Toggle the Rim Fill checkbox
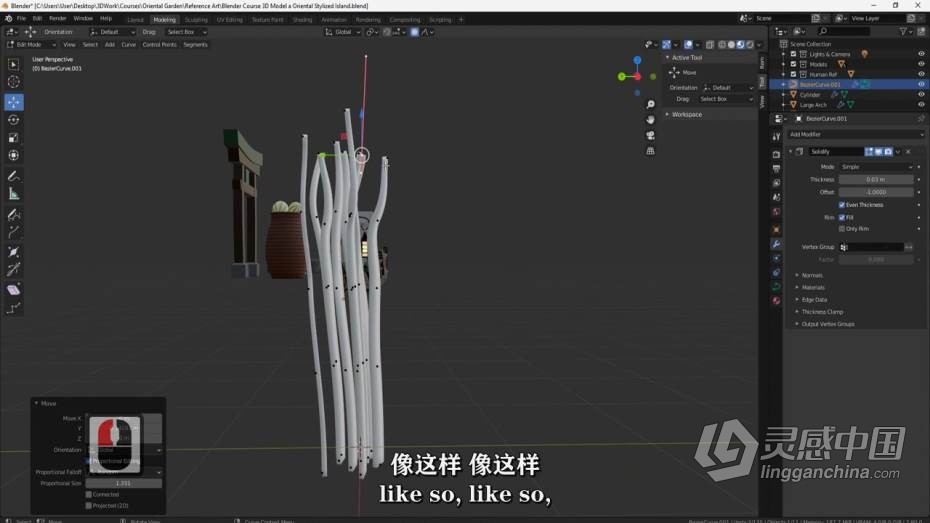The image size is (930, 523). (842, 217)
